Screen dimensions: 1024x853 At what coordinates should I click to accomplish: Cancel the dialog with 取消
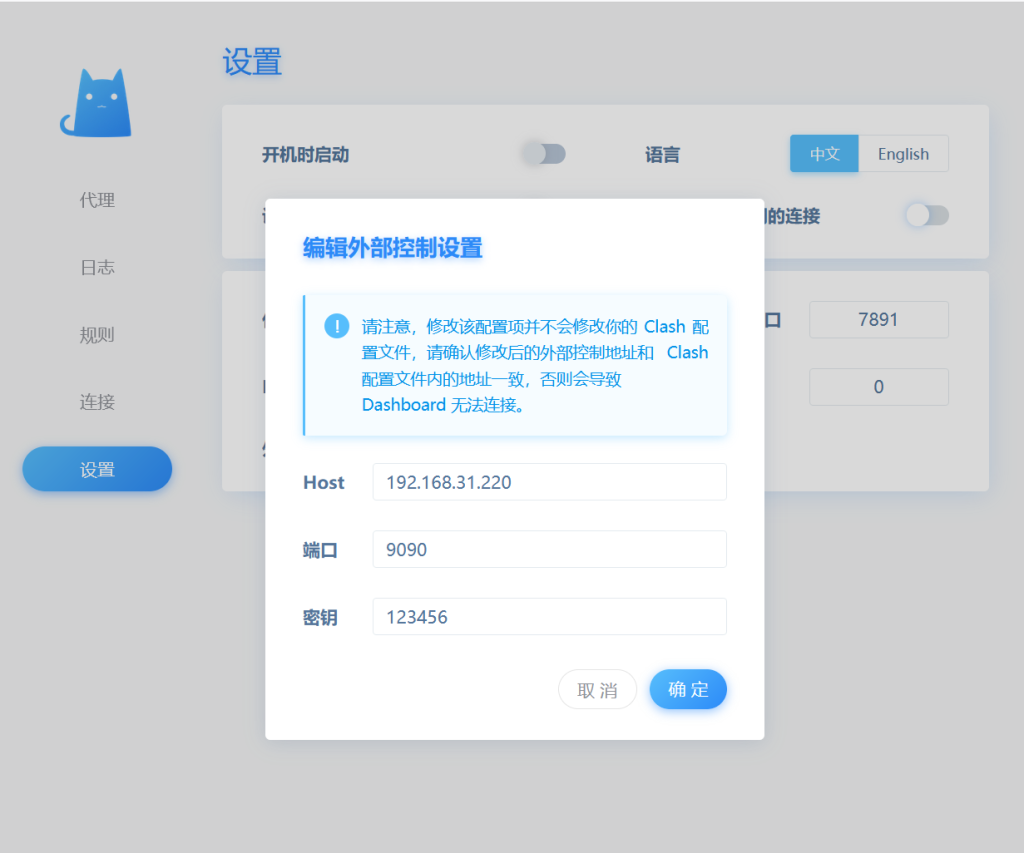point(597,690)
